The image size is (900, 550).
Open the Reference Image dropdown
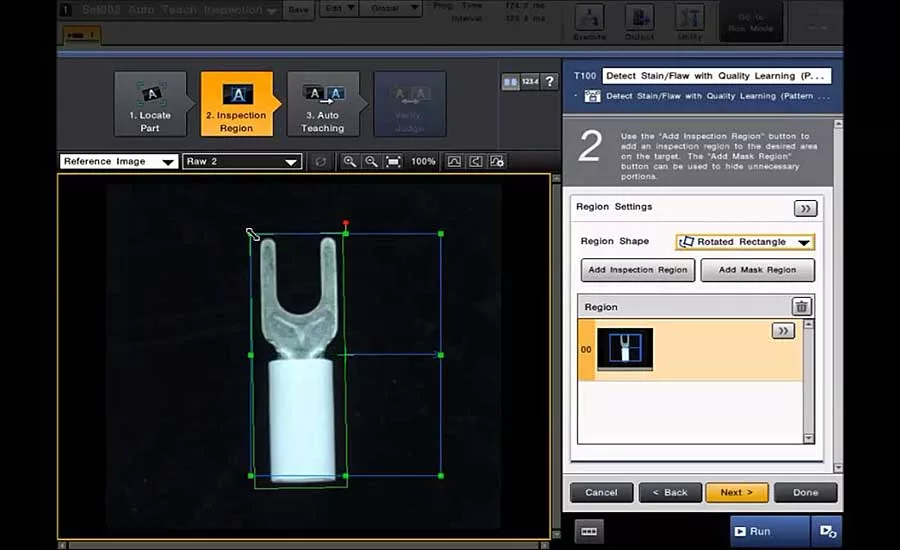pos(119,162)
